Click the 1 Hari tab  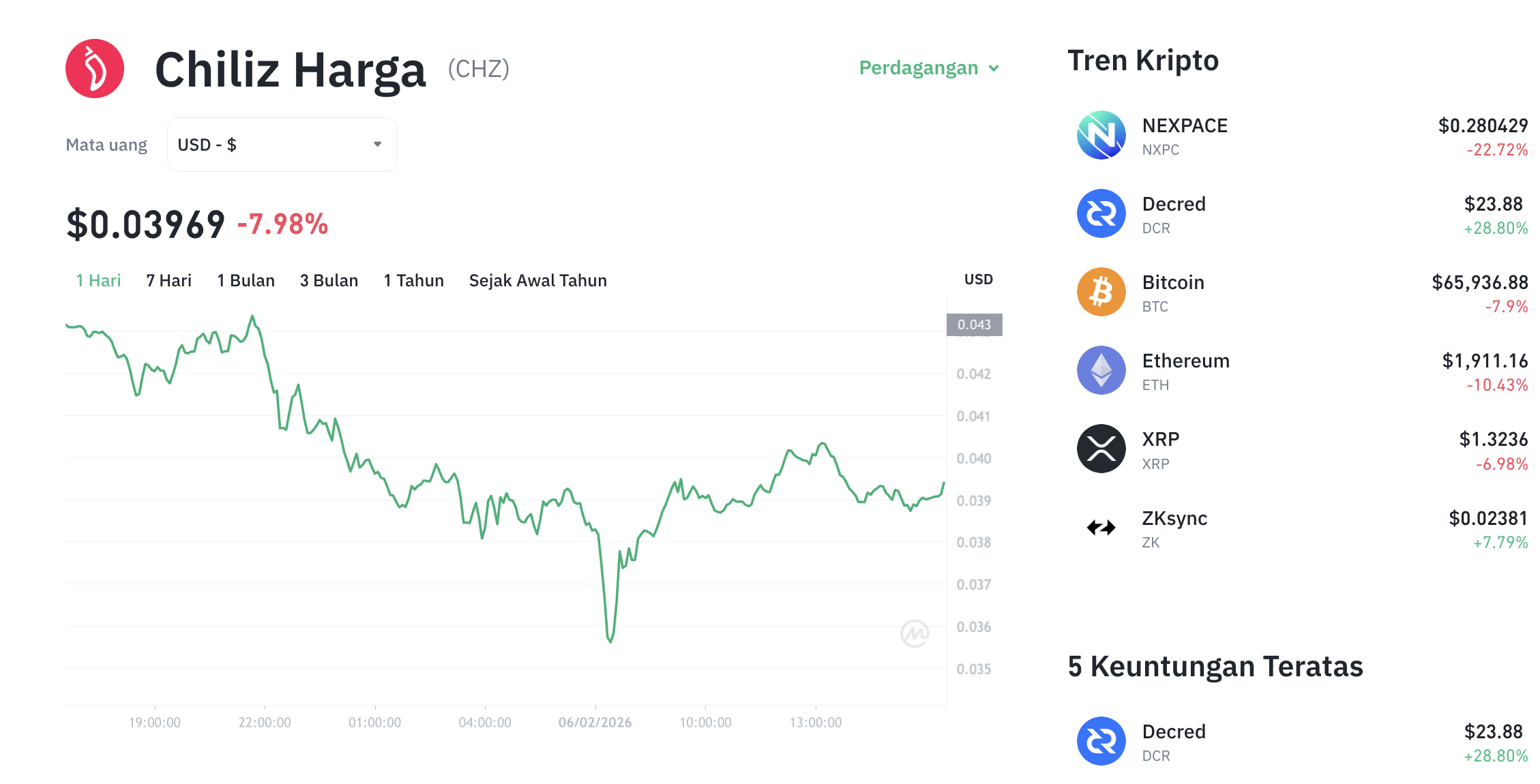98,280
